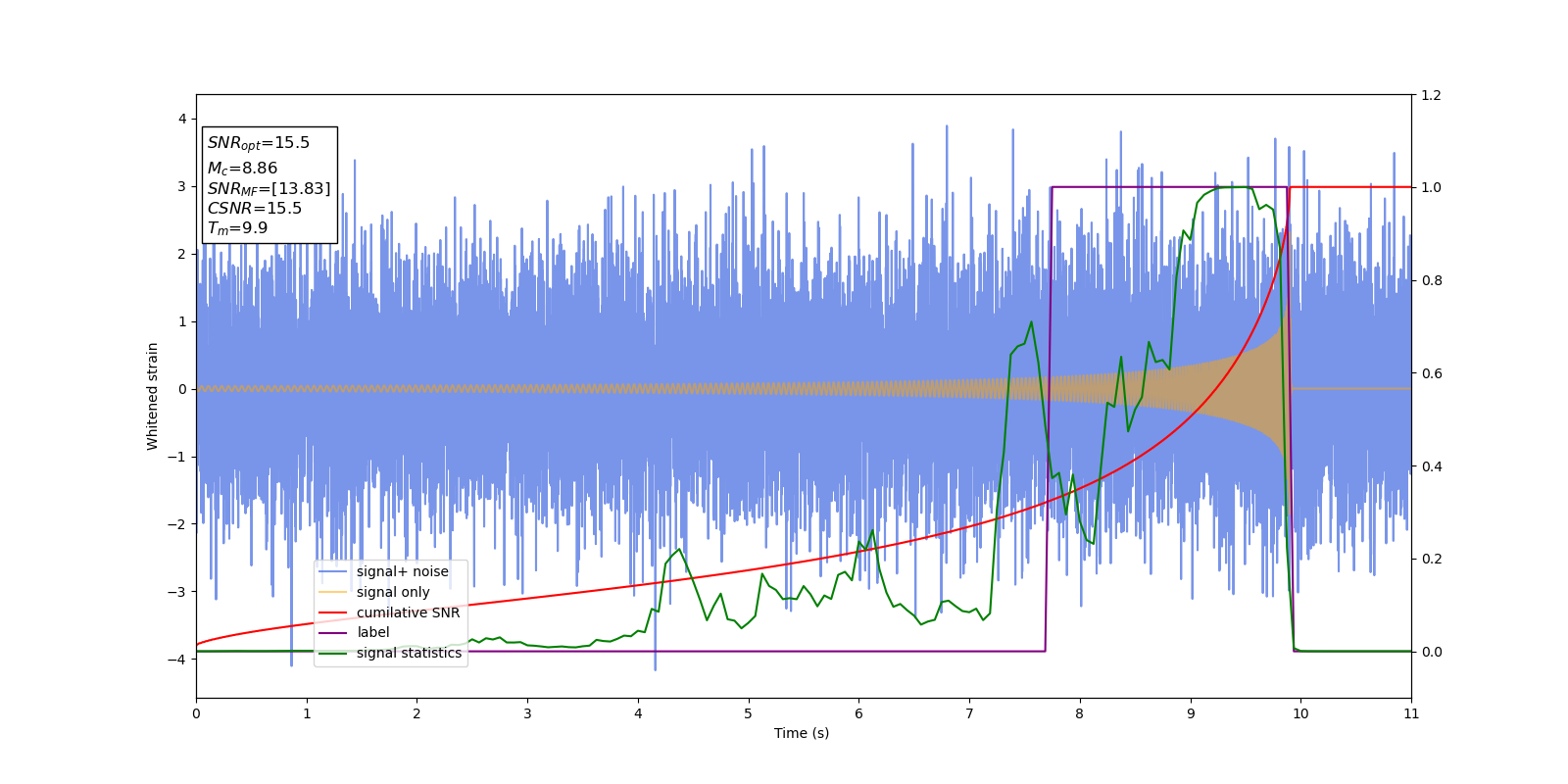Viewport: 1568px width, 784px height.
Task: Click right y-axis tick label 1.0
Action: point(1431,187)
